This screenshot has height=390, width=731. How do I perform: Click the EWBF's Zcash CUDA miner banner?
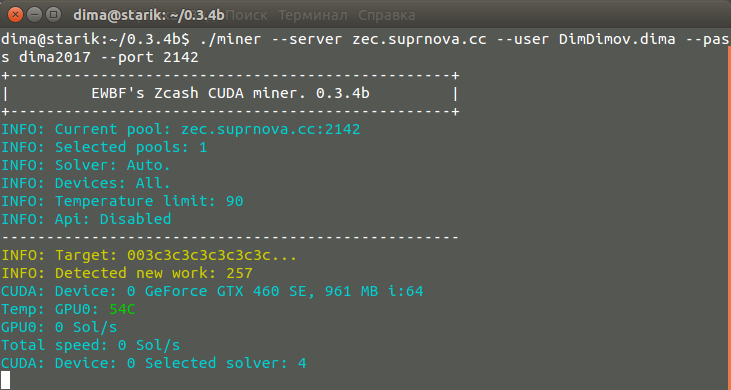231,93
